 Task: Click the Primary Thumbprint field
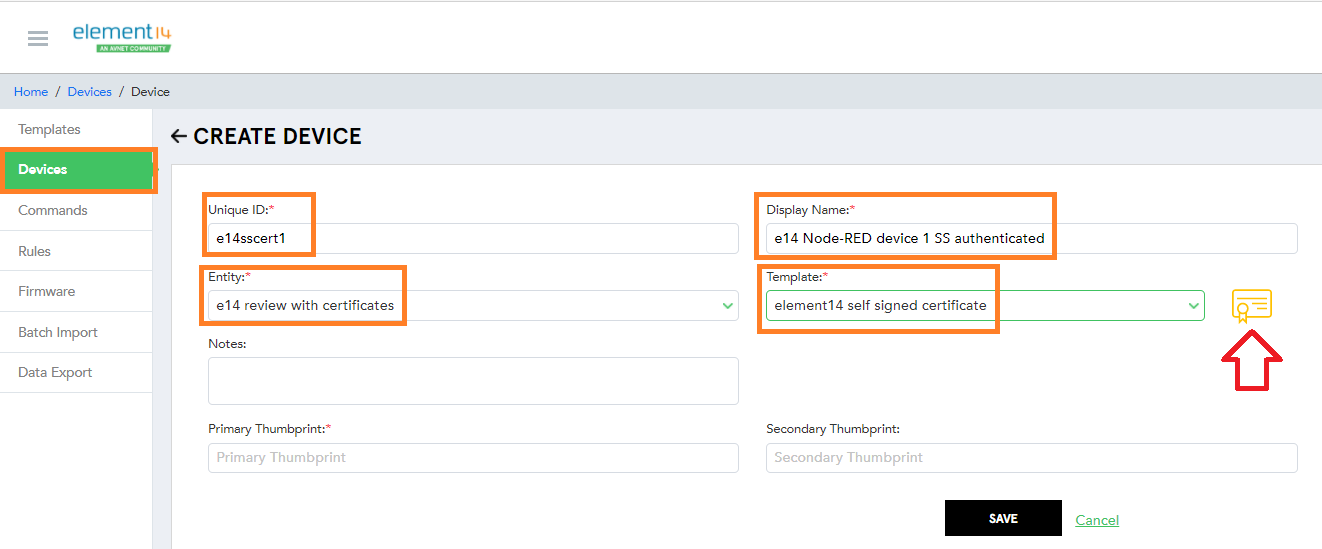click(x=473, y=458)
